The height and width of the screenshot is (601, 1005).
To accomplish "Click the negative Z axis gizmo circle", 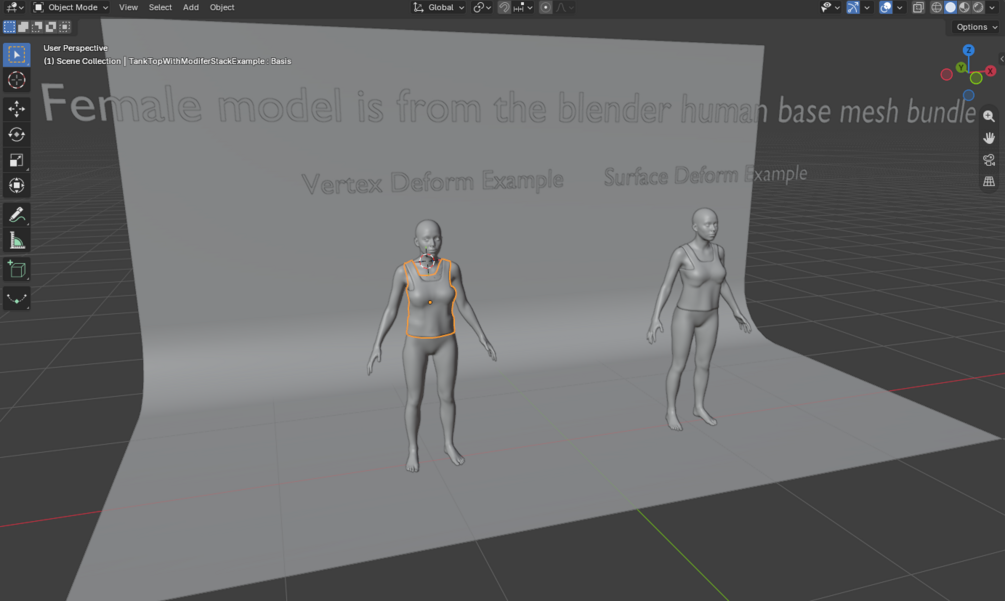I will 968,95.
